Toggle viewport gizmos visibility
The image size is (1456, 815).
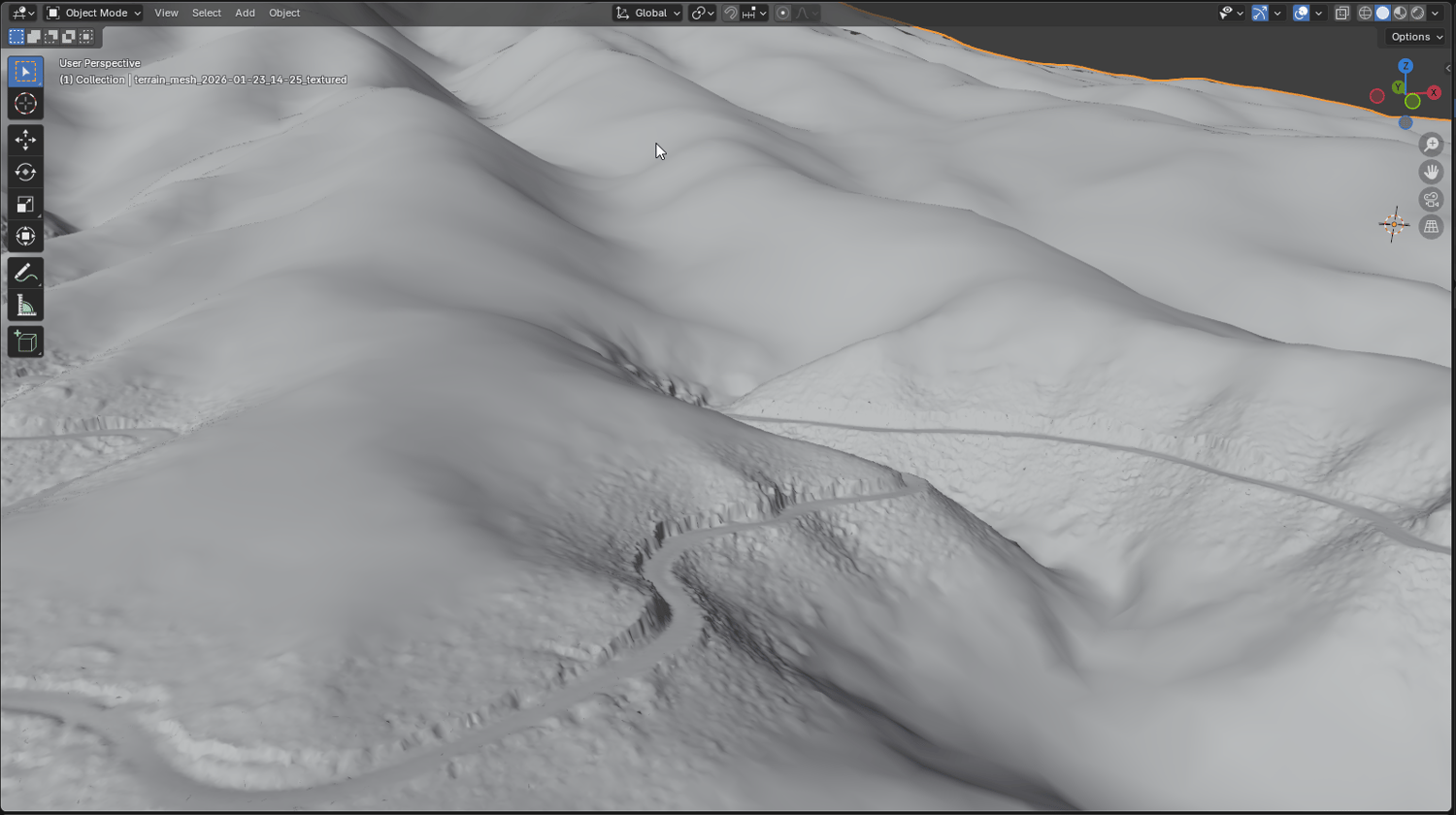pos(1259,13)
